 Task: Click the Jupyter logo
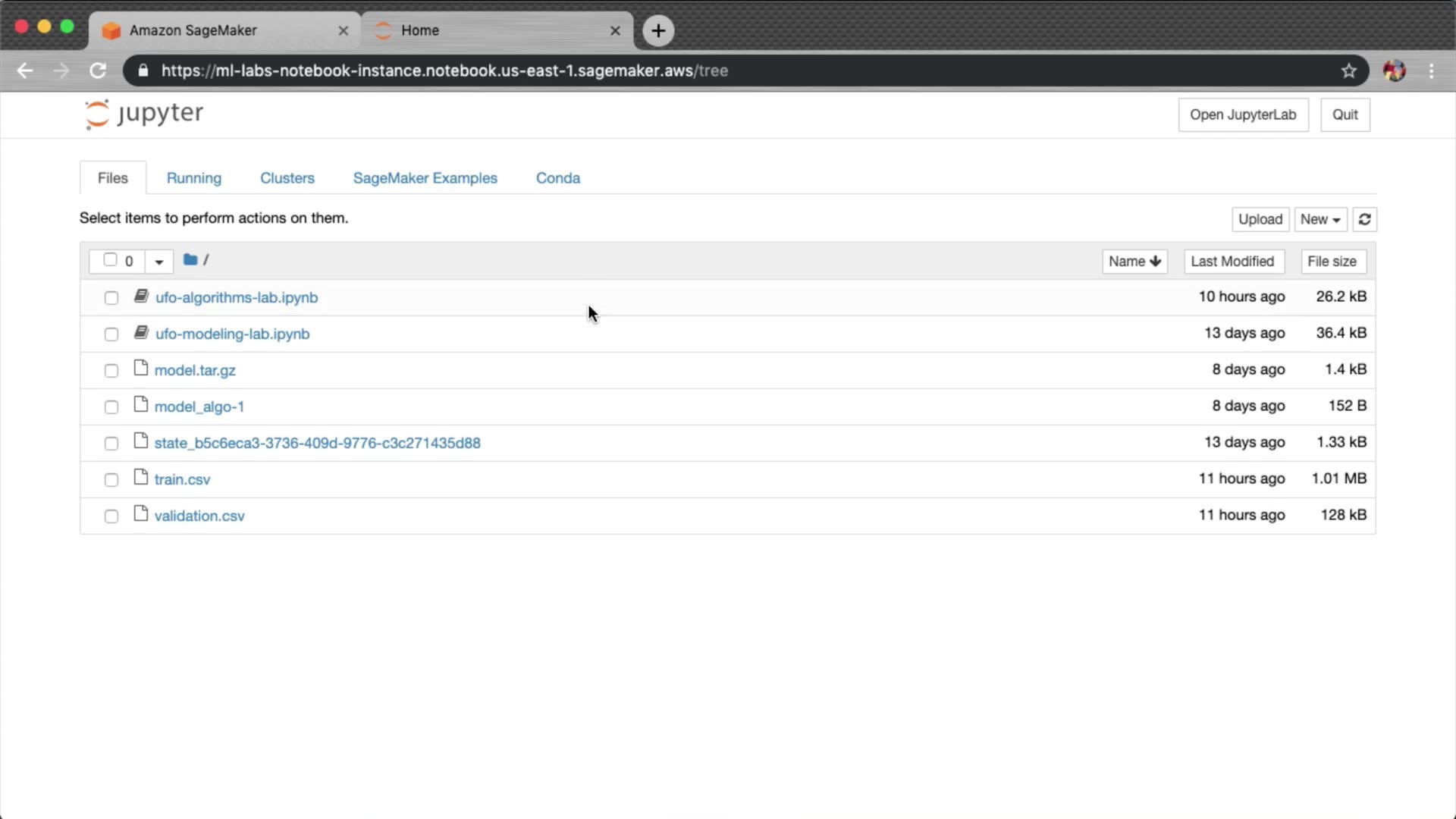[x=144, y=115]
